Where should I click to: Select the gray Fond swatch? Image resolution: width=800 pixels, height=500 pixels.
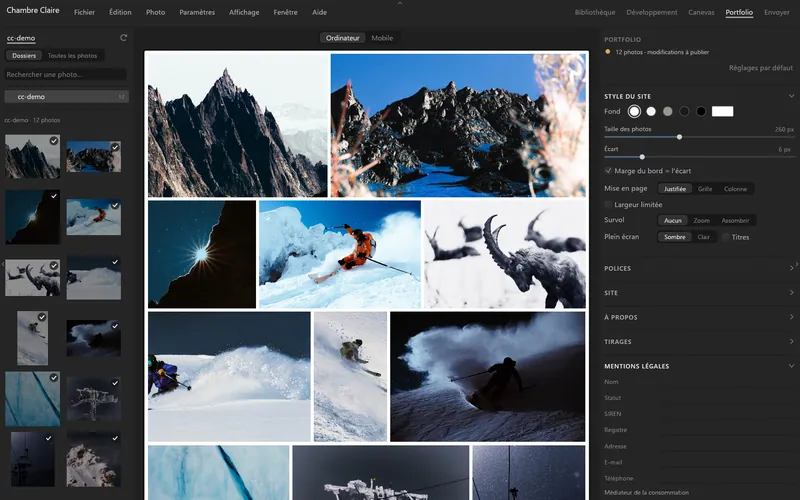(x=667, y=111)
